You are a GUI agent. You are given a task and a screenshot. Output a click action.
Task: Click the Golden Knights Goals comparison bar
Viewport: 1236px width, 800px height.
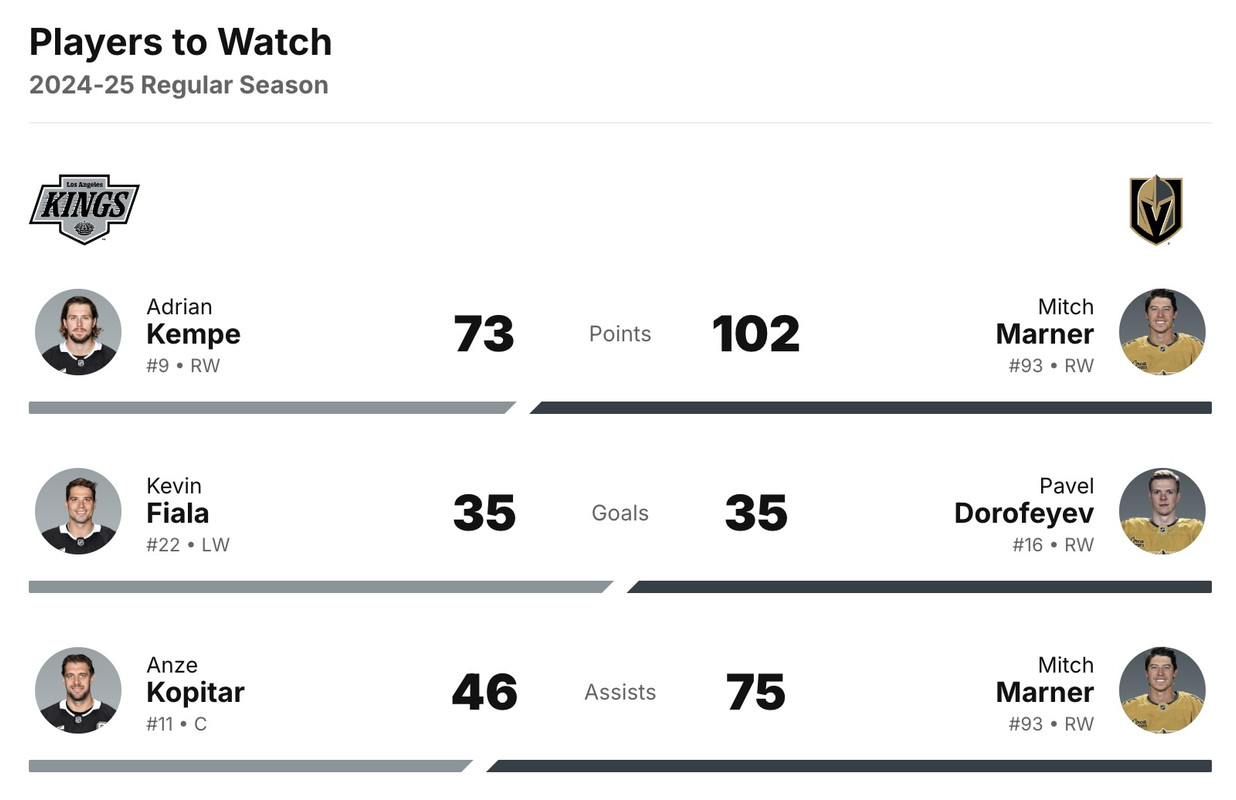[x=920, y=587]
